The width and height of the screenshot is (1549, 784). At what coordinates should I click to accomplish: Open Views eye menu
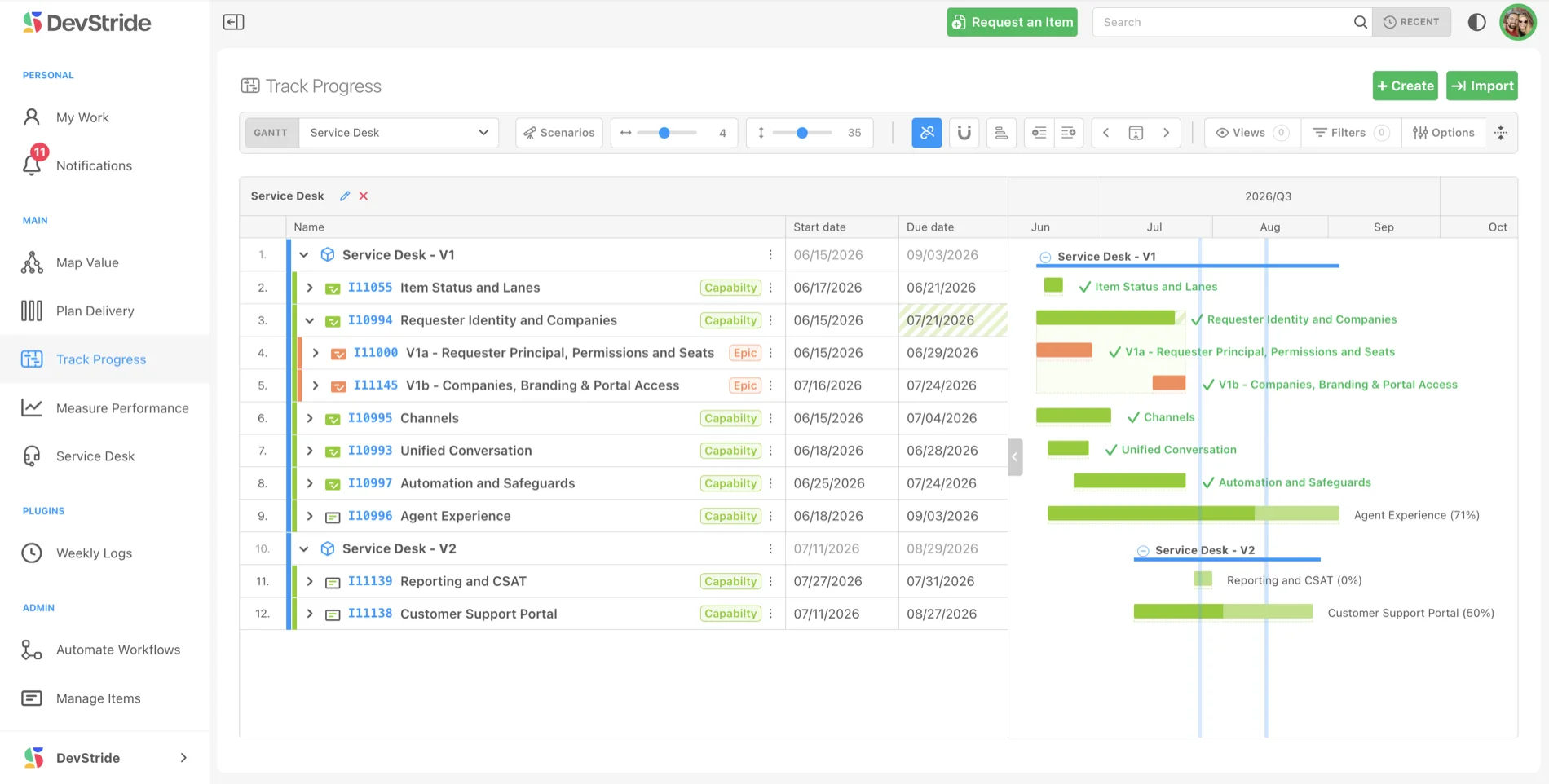(x=1251, y=133)
